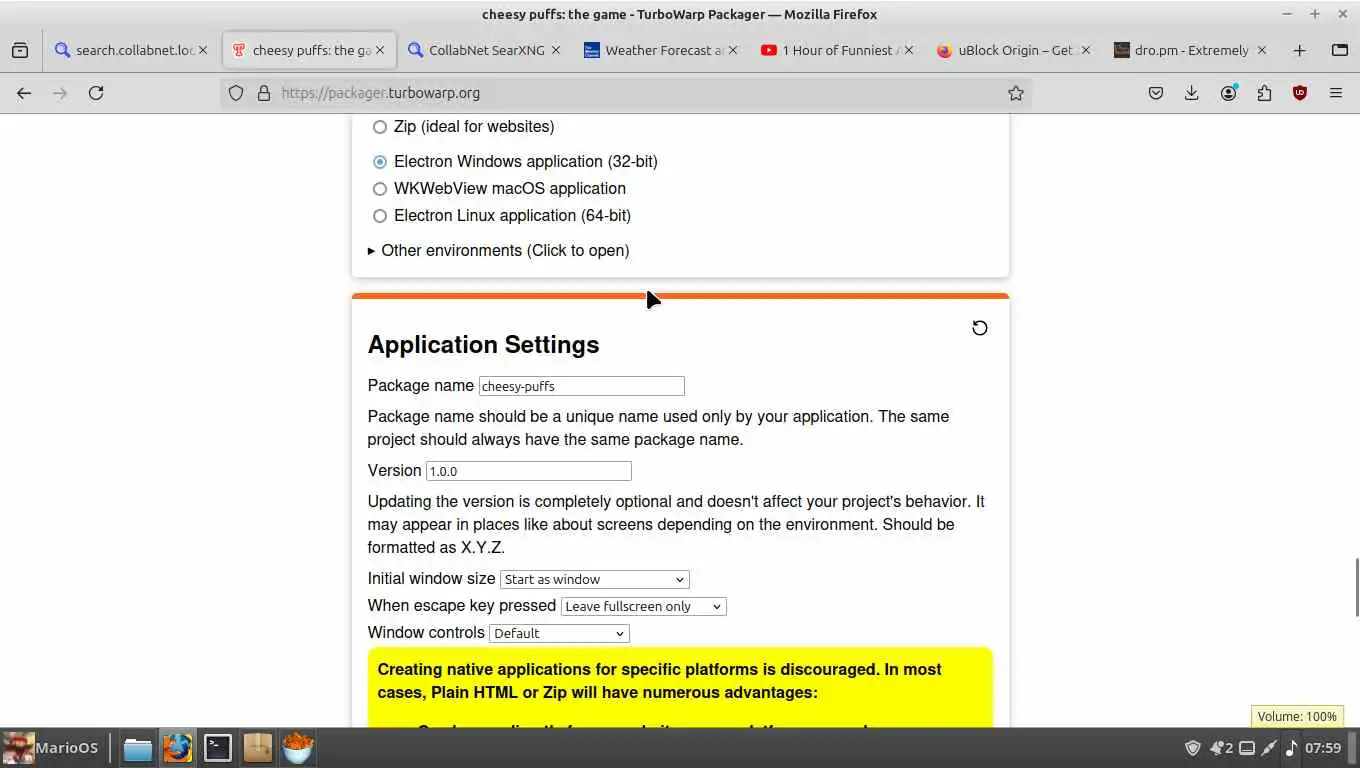Click the 07:59 clock in the taskbar
Viewport: 1360px width, 768px height.
click(1323, 748)
